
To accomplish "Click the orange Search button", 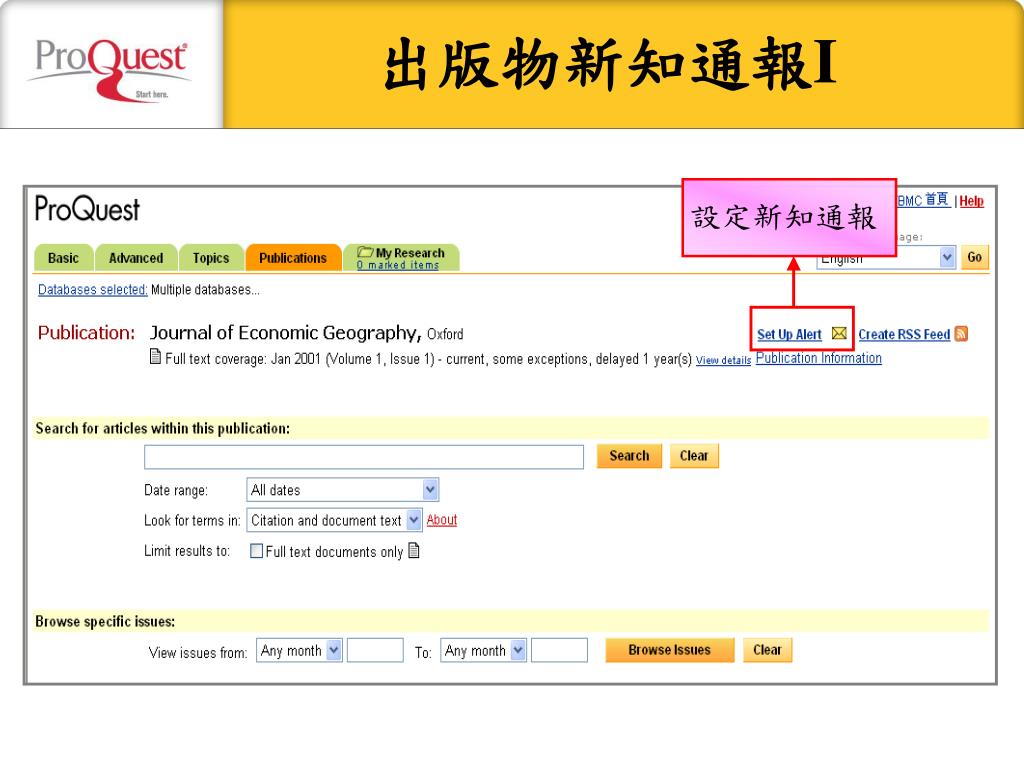I will 629,456.
